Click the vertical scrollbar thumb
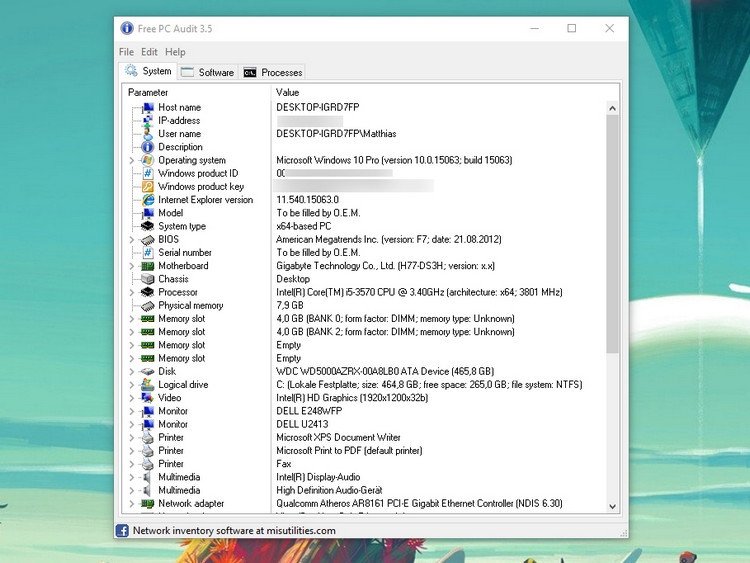 point(612,234)
